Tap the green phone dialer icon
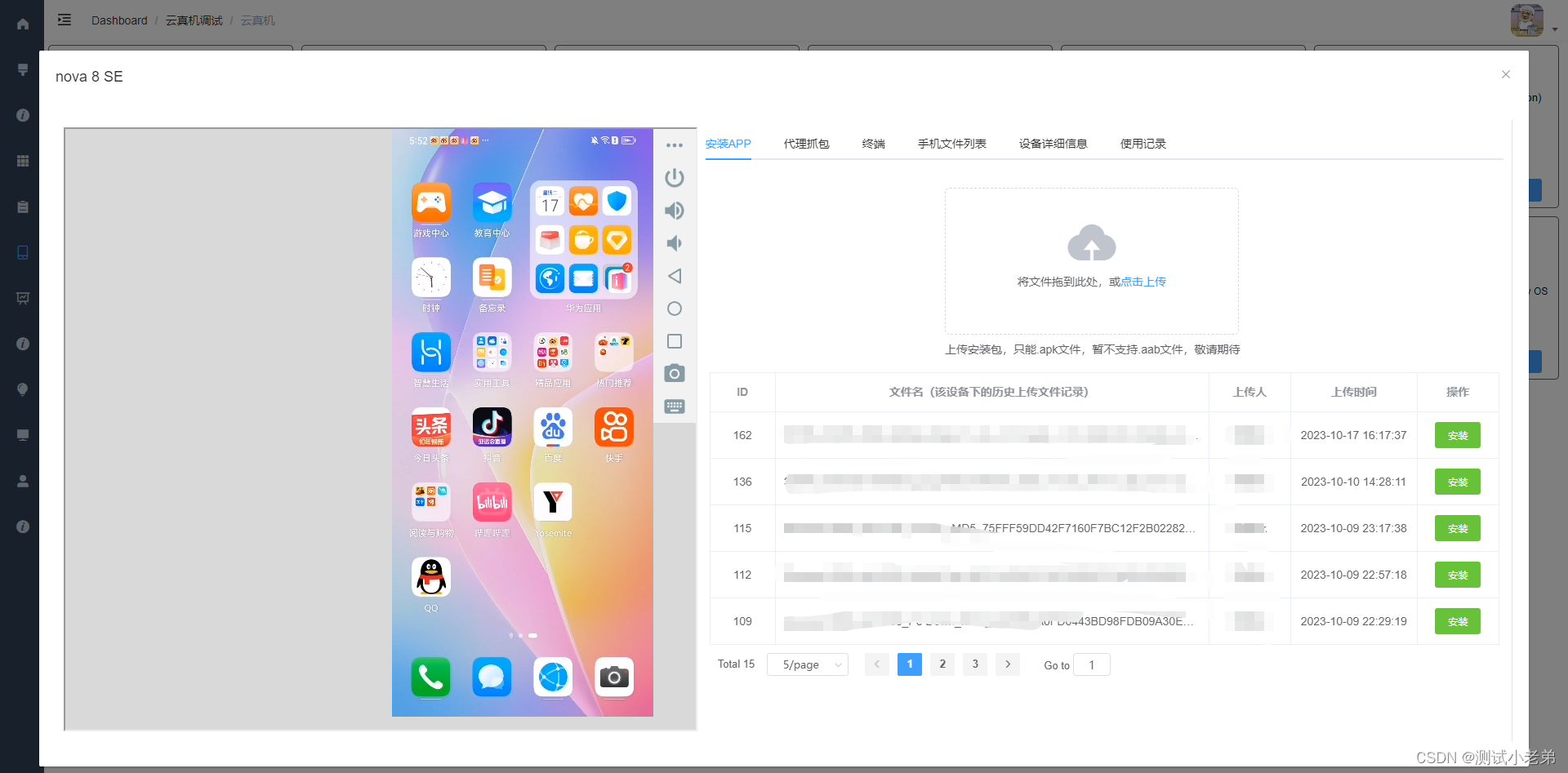Image resolution: width=1568 pixels, height=773 pixels. [x=431, y=677]
